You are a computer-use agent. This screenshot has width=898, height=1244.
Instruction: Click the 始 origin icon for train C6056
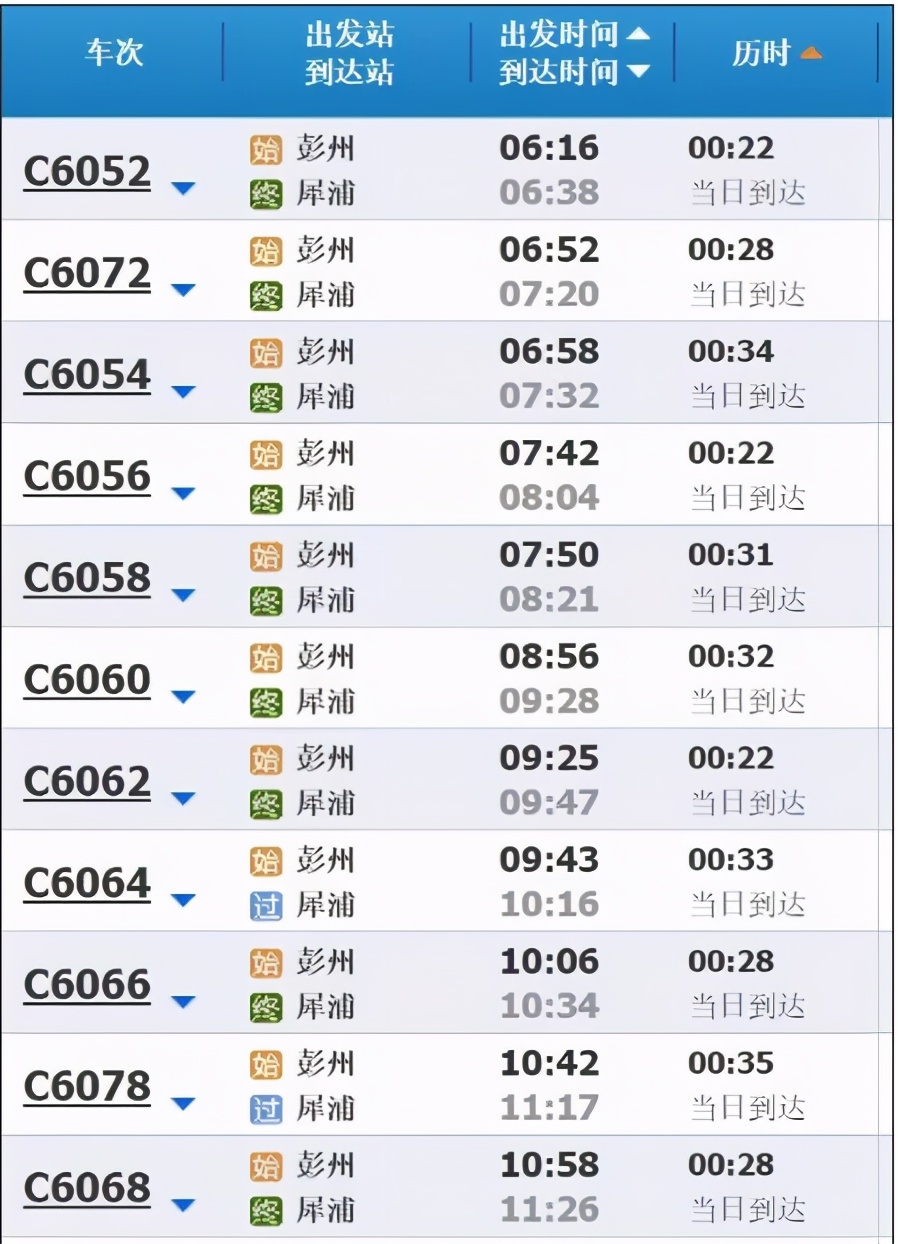pyautogui.click(x=265, y=455)
